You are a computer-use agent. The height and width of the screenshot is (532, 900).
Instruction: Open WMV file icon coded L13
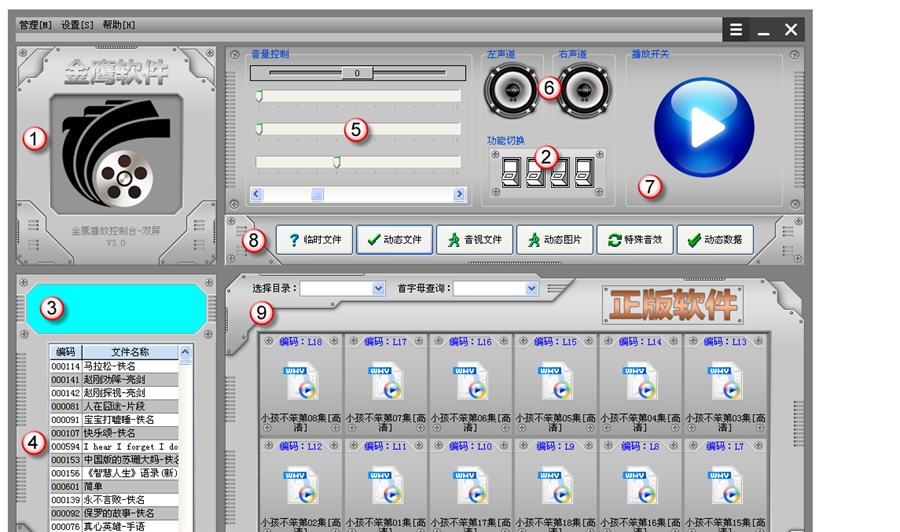click(x=726, y=380)
